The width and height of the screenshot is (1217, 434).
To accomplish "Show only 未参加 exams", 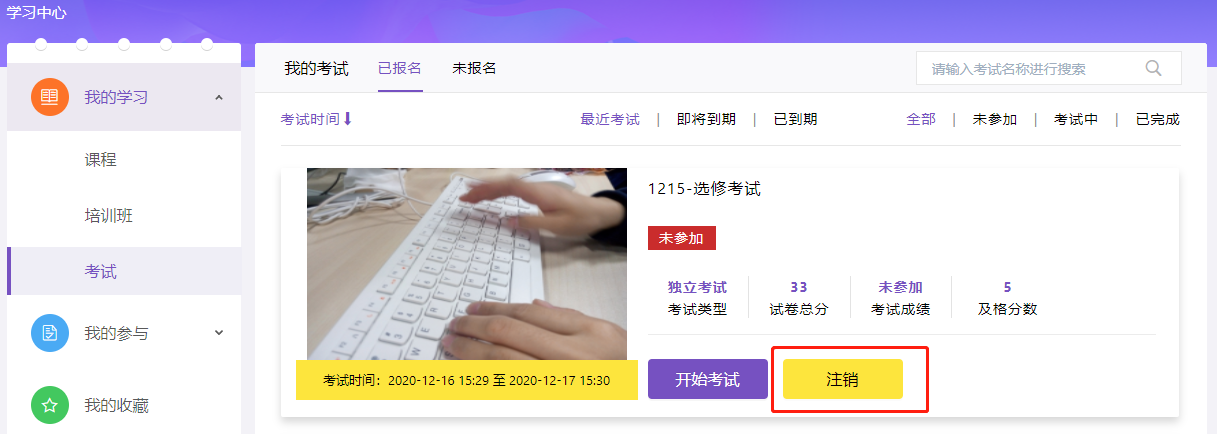I will coord(995,119).
